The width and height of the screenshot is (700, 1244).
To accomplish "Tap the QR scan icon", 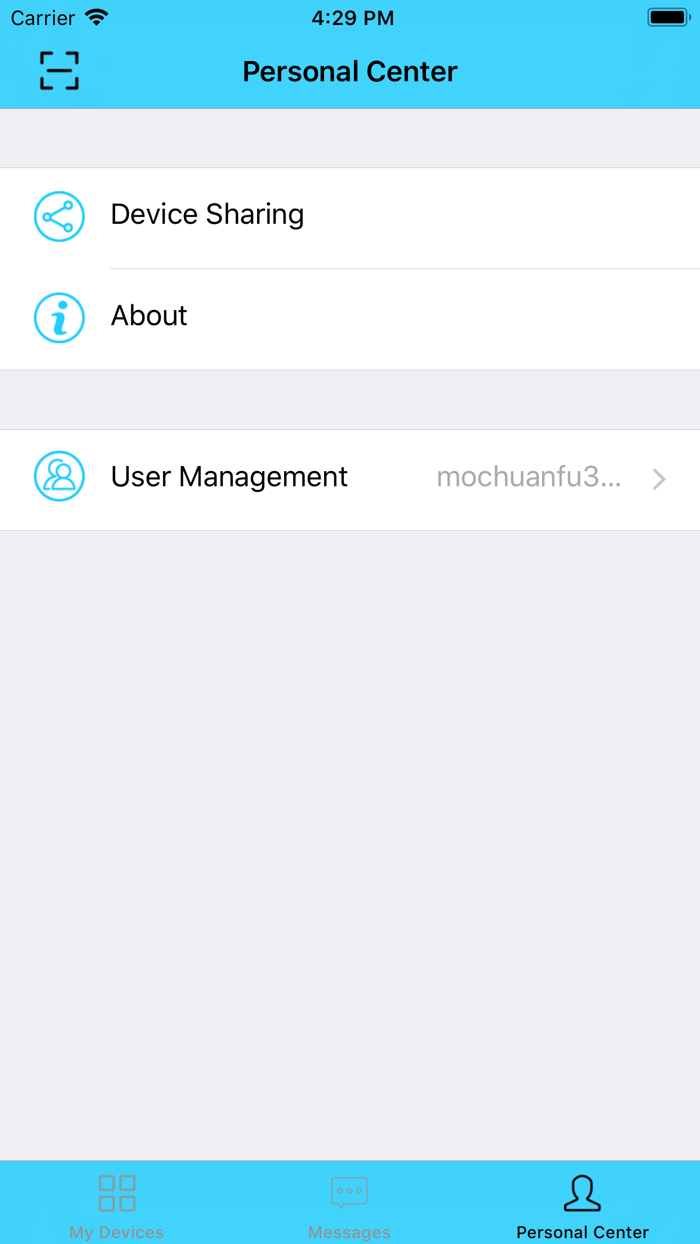I will 59,70.
